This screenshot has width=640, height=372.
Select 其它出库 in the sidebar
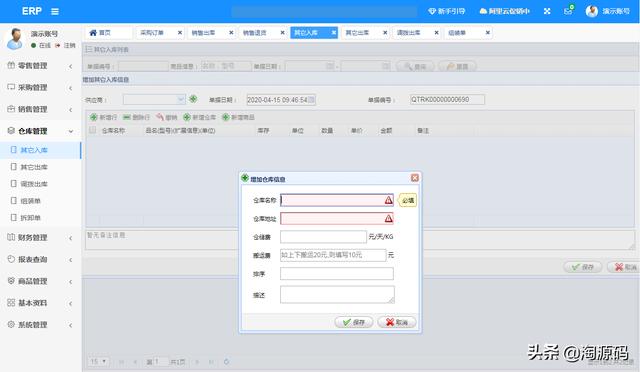click(x=34, y=167)
